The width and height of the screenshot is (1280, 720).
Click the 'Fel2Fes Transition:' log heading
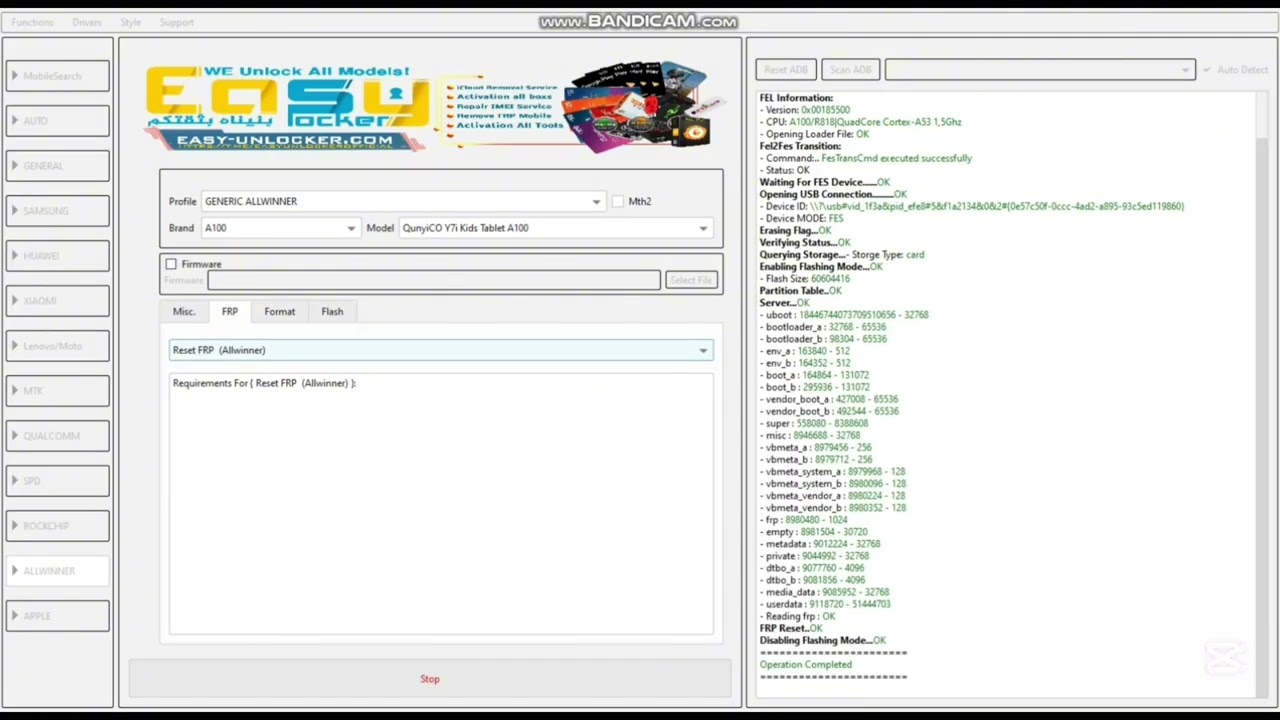point(800,146)
